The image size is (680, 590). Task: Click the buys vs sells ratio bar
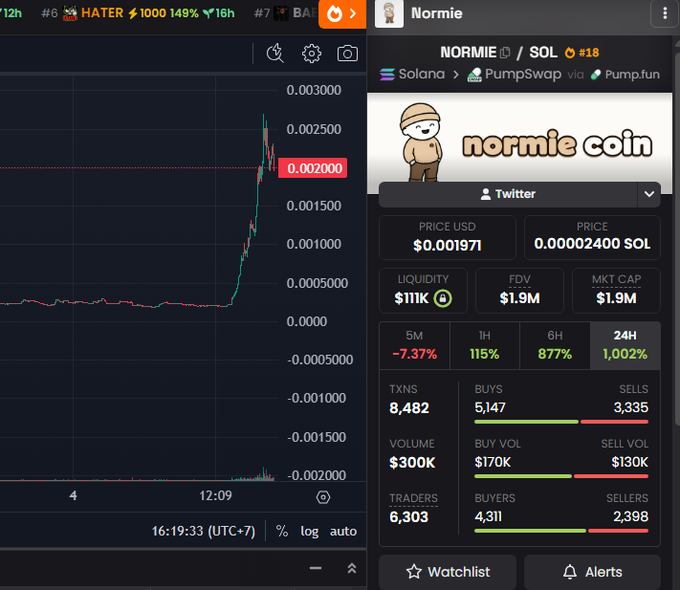(561, 422)
